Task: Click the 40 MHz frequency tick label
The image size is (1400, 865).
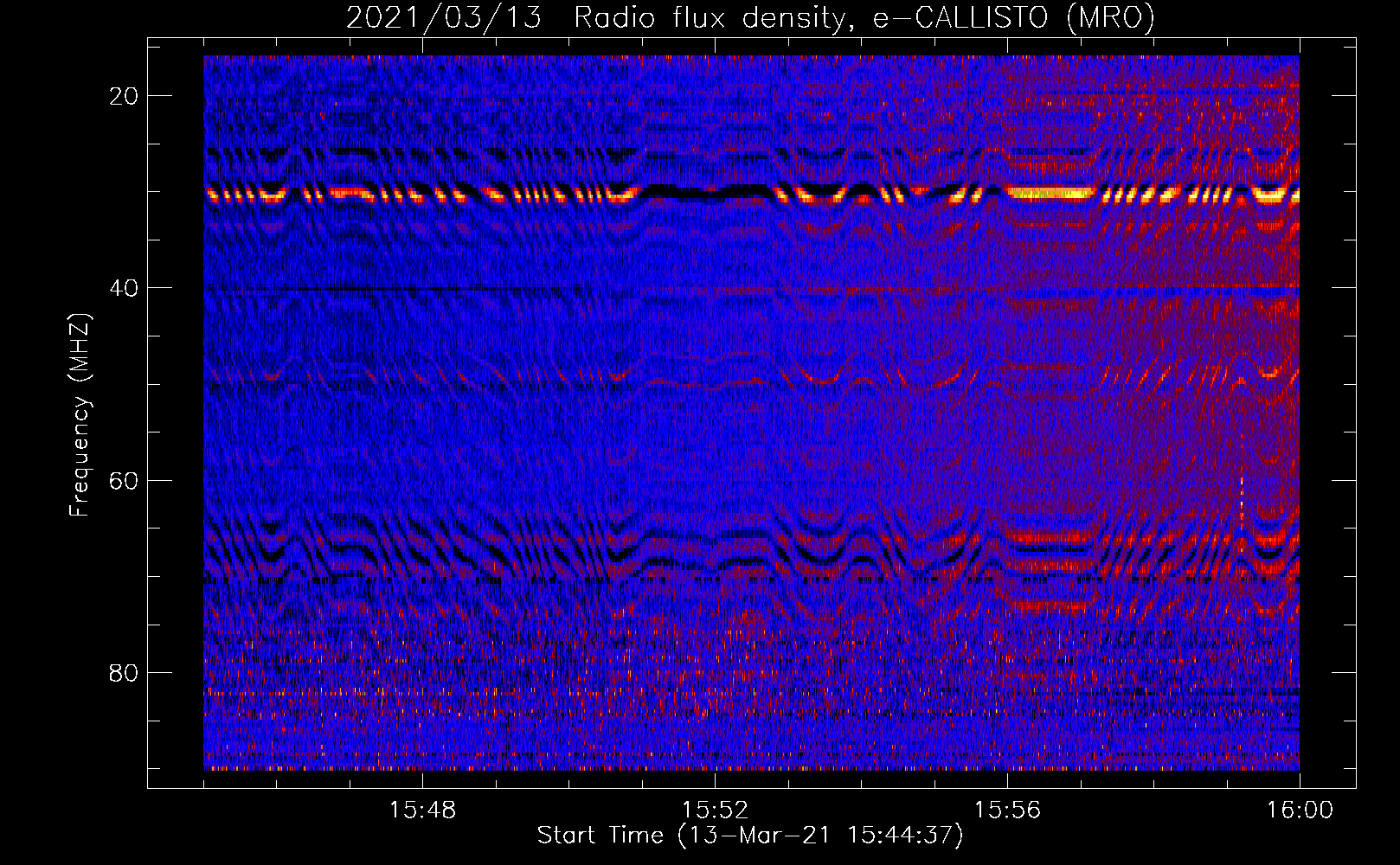Action: click(x=125, y=288)
